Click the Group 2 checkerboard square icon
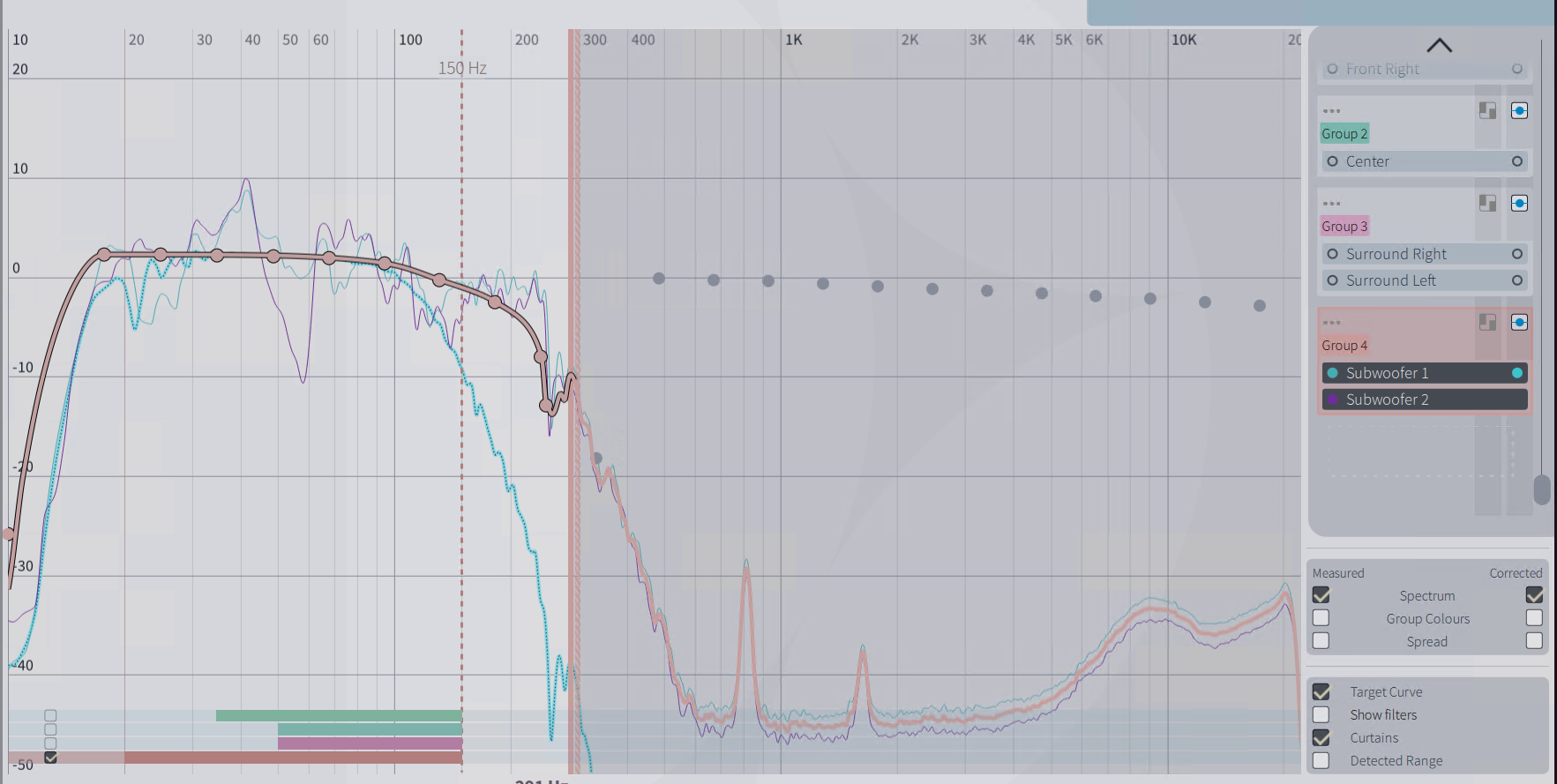Image resolution: width=1557 pixels, height=784 pixels. point(1487,111)
